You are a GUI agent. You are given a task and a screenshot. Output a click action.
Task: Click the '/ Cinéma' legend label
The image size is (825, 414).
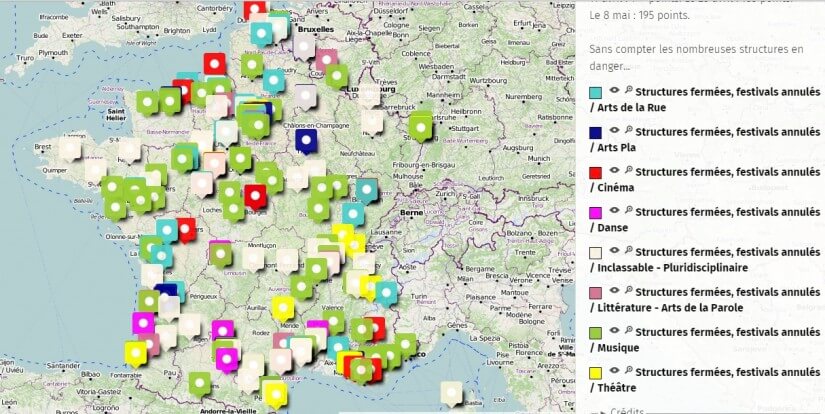coord(612,188)
